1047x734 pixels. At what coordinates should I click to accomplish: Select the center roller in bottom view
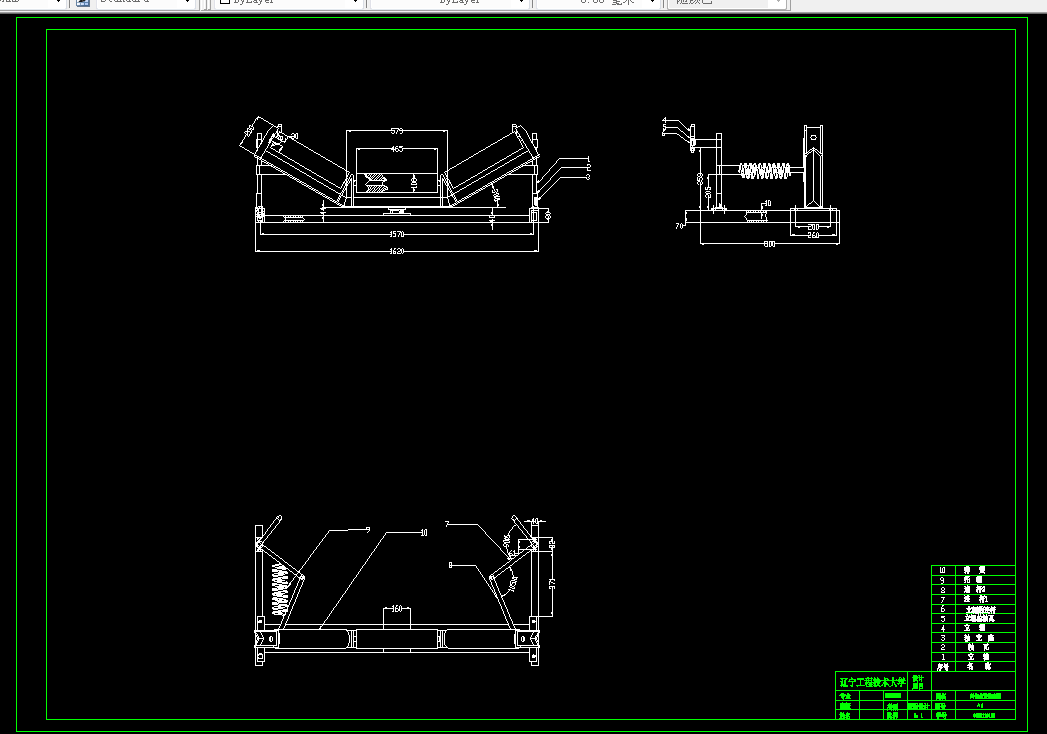pyautogui.click(x=397, y=639)
